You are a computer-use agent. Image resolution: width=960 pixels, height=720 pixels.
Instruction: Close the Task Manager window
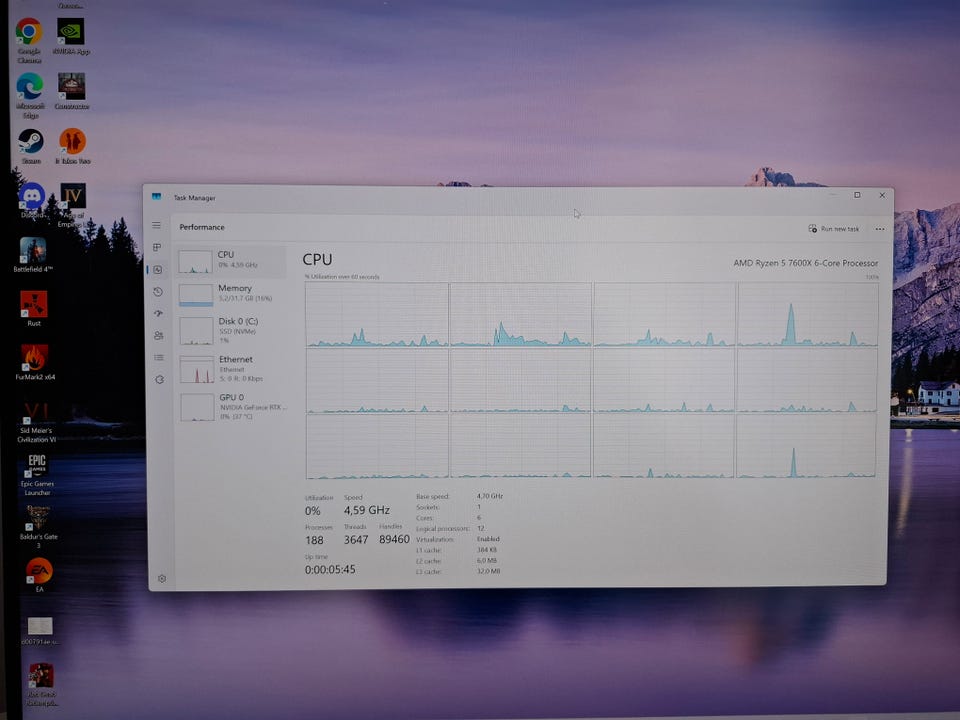click(x=882, y=195)
